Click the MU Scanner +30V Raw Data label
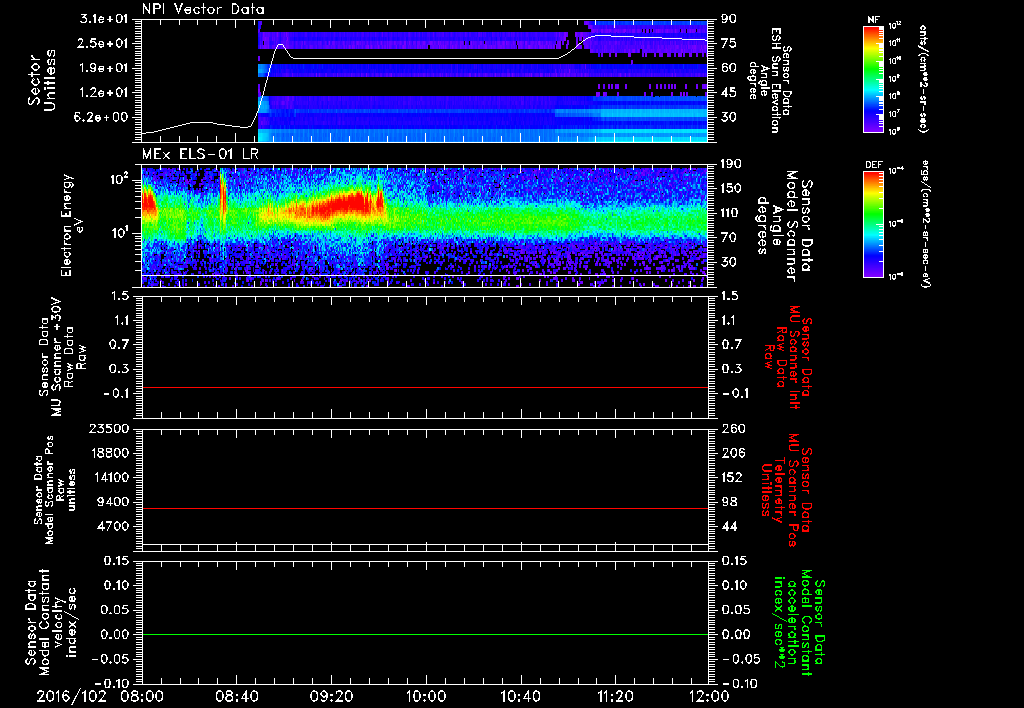1024x708 pixels. click(61, 357)
